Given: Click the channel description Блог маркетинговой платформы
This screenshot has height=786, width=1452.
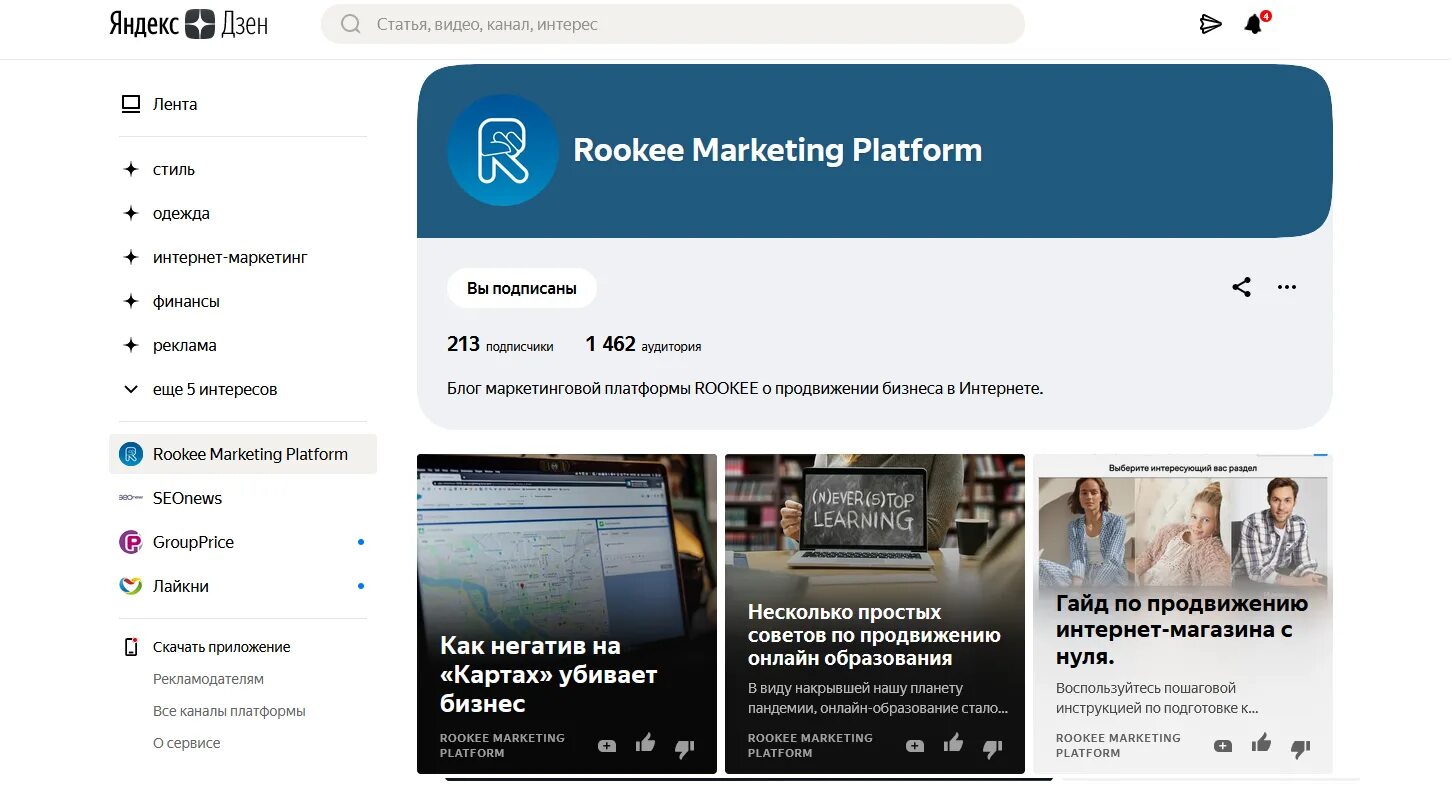Looking at the screenshot, I should click(x=745, y=388).
